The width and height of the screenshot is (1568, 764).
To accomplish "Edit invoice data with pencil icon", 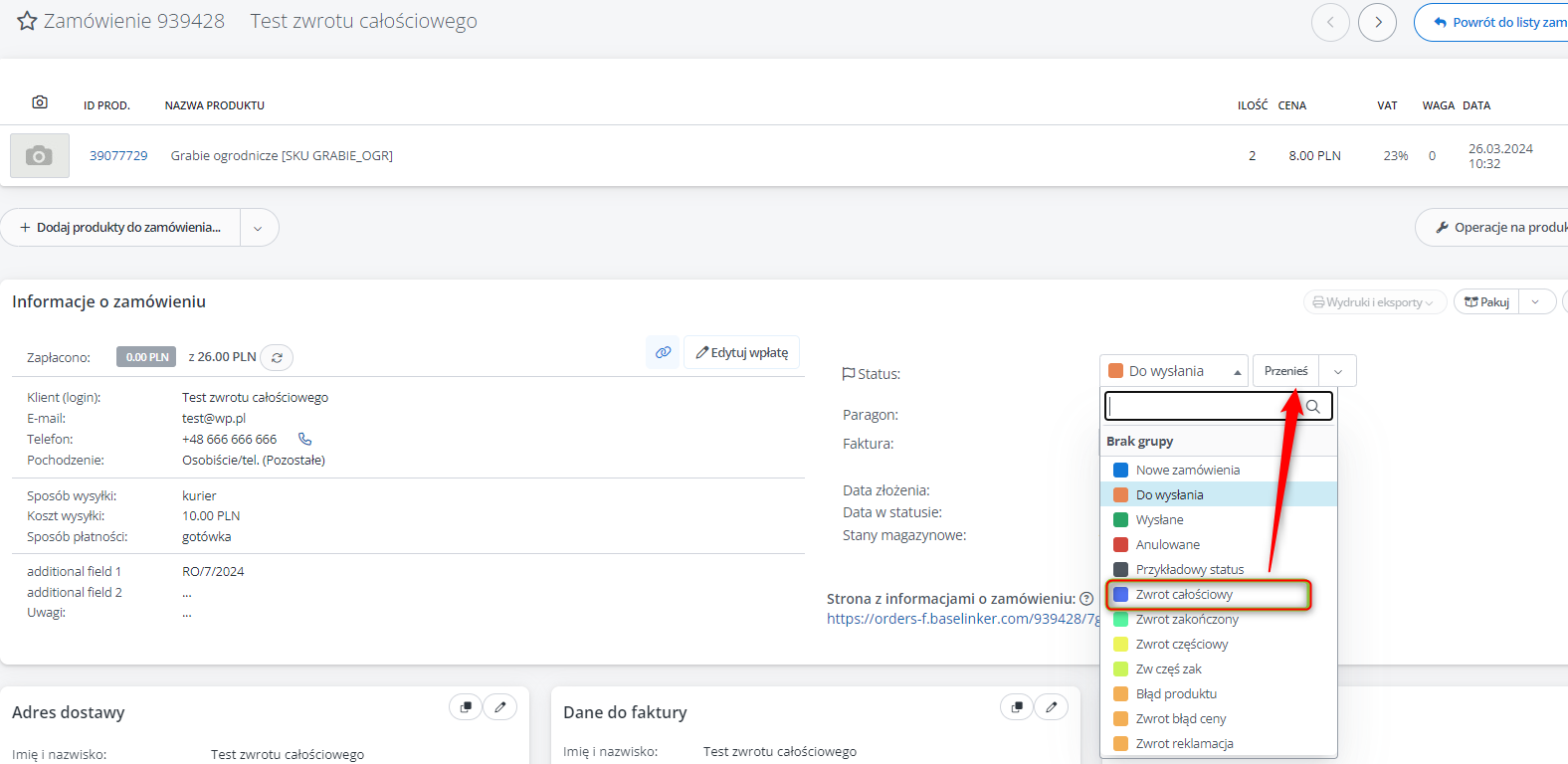I will (1051, 707).
